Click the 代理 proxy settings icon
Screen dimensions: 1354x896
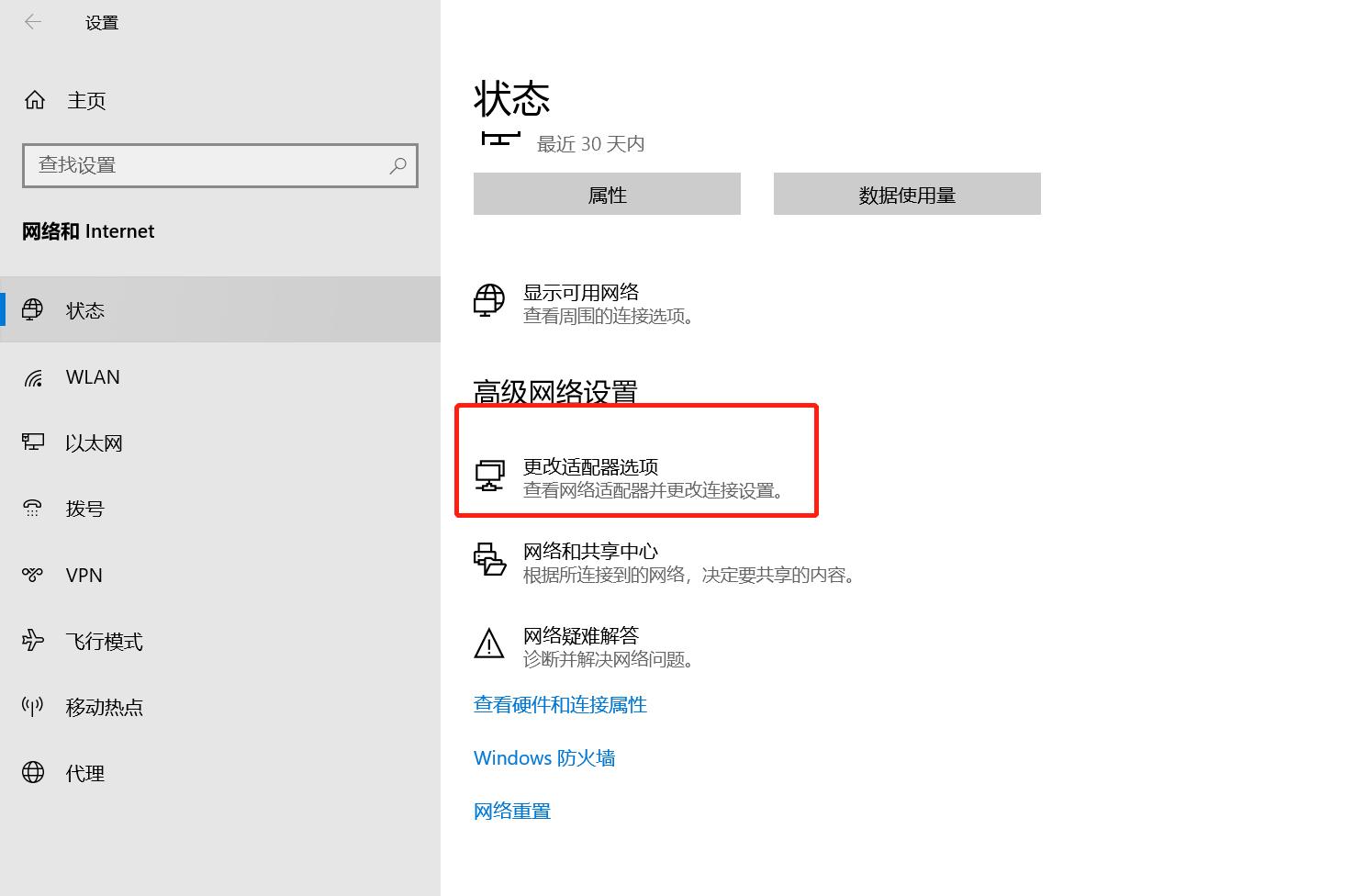click(x=33, y=772)
